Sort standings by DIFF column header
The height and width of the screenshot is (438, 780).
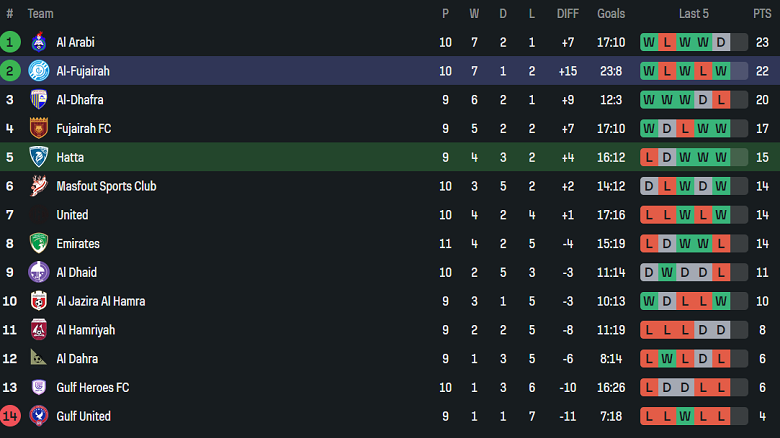coord(568,14)
